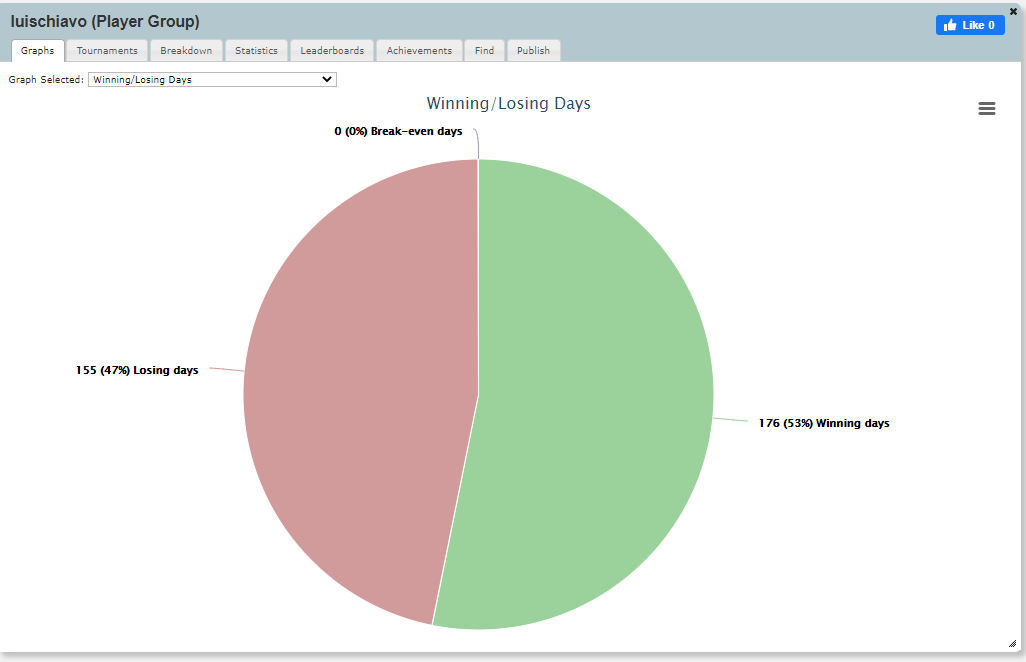The image size is (1026, 662).
Task: Click the 'Graph Selected:' label
Action: coord(46,79)
